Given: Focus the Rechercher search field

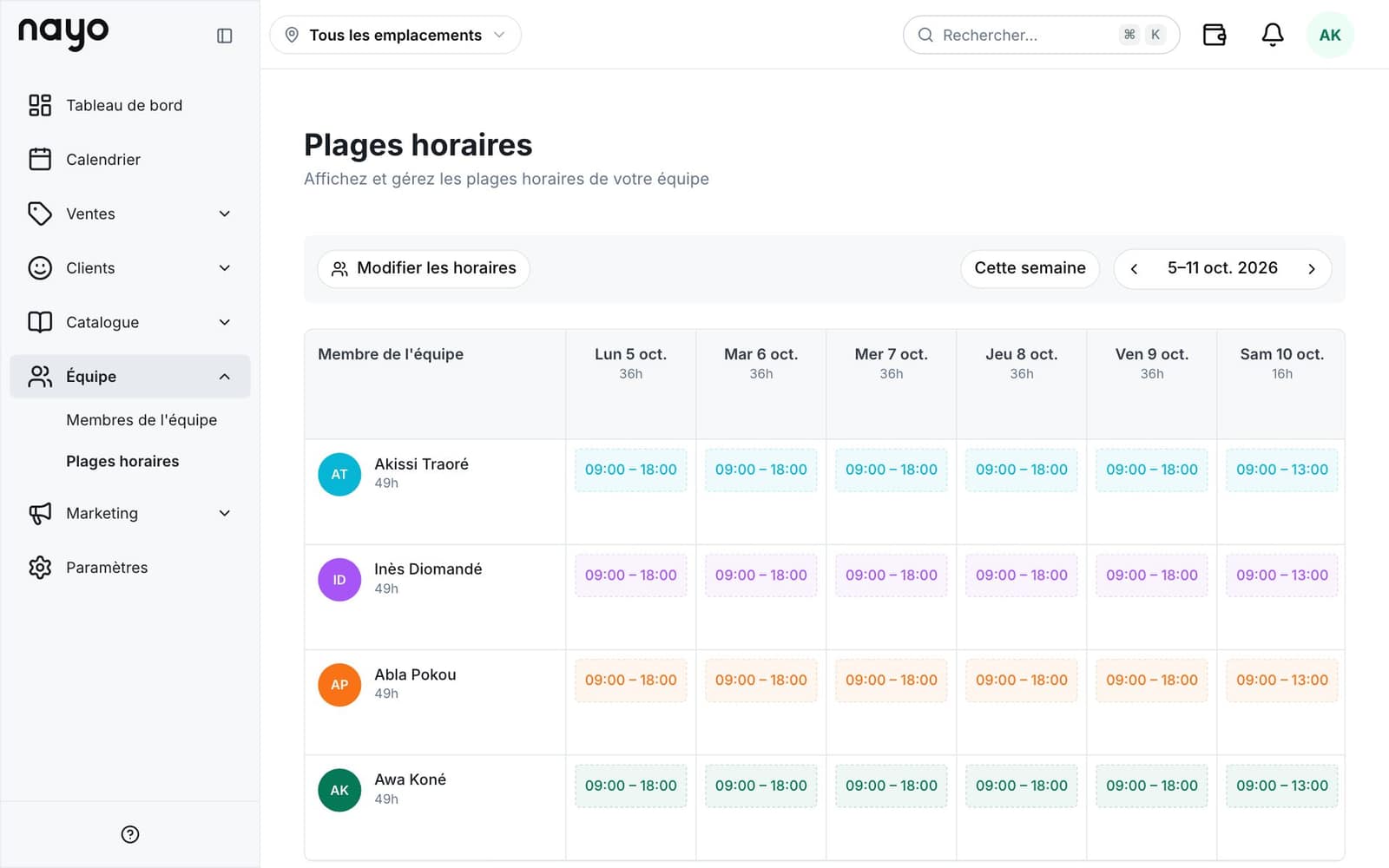Looking at the screenshot, I should tap(1041, 35).
